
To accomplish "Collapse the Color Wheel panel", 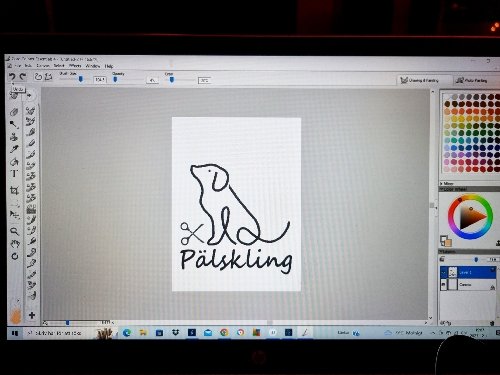I will 454,189.
